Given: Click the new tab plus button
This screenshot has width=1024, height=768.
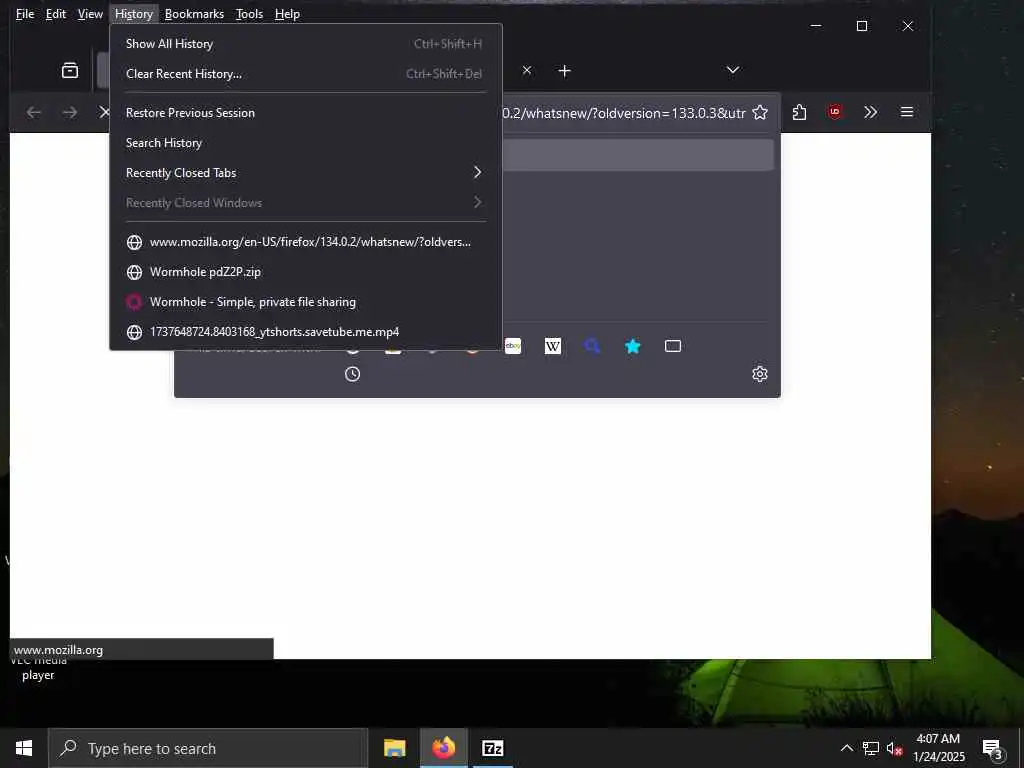Looking at the screenshot, I should [x=565, y=71].
